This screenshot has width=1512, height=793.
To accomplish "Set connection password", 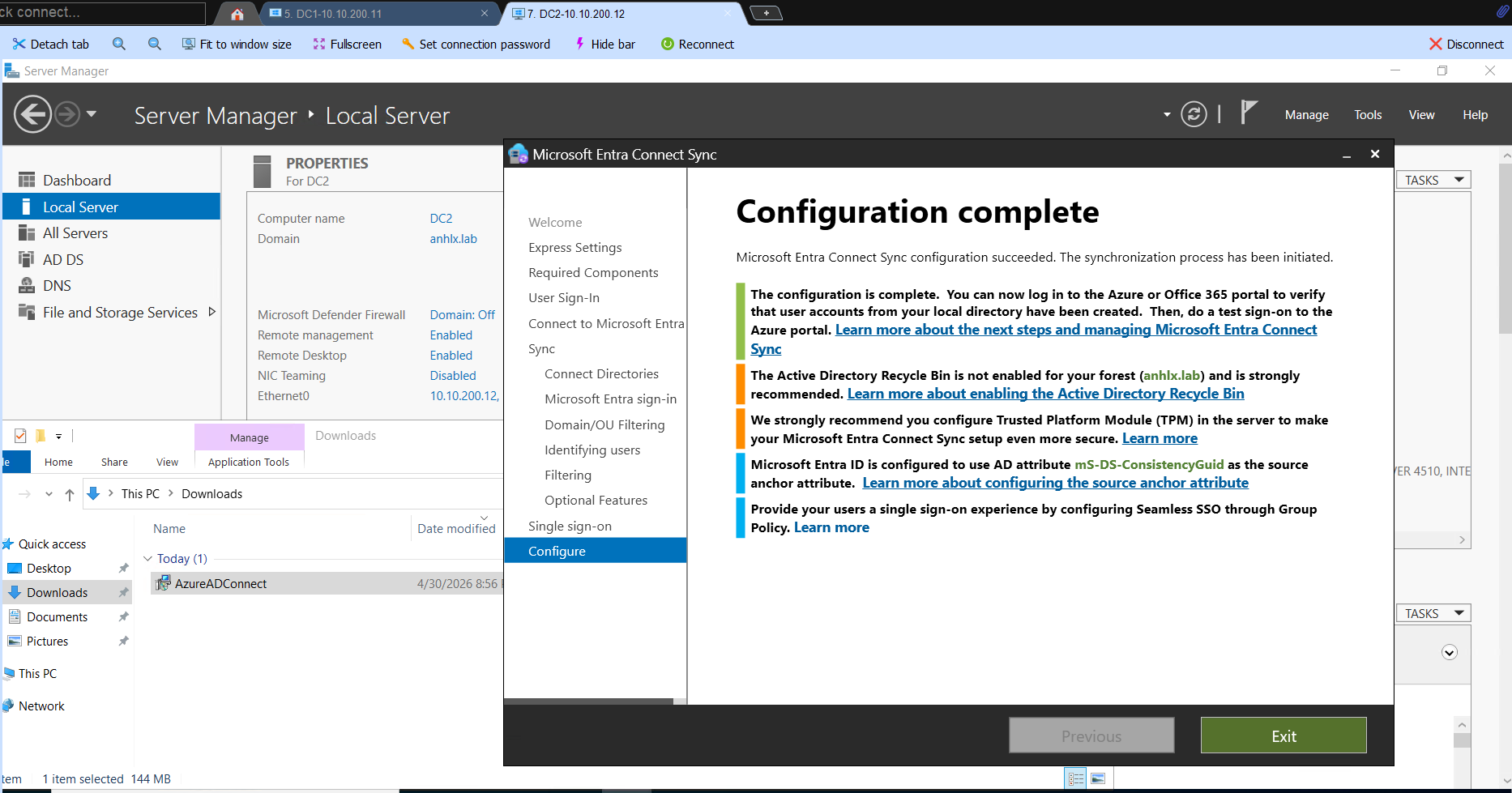I will [x=476, y=44].
